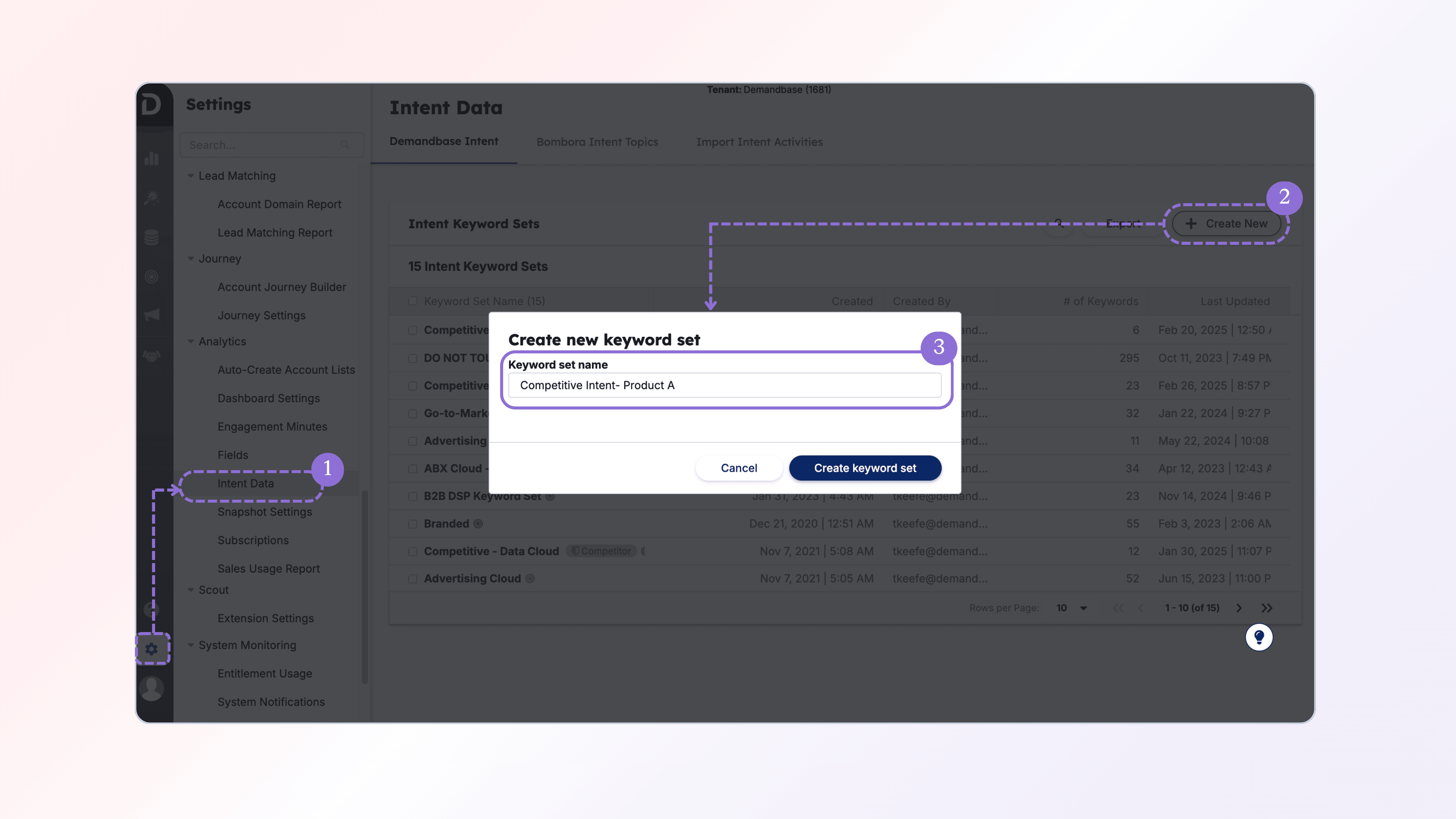Open the Import Intent Activities tab
This screenshot has height=819, width=1456.
(x=759, y=142)
